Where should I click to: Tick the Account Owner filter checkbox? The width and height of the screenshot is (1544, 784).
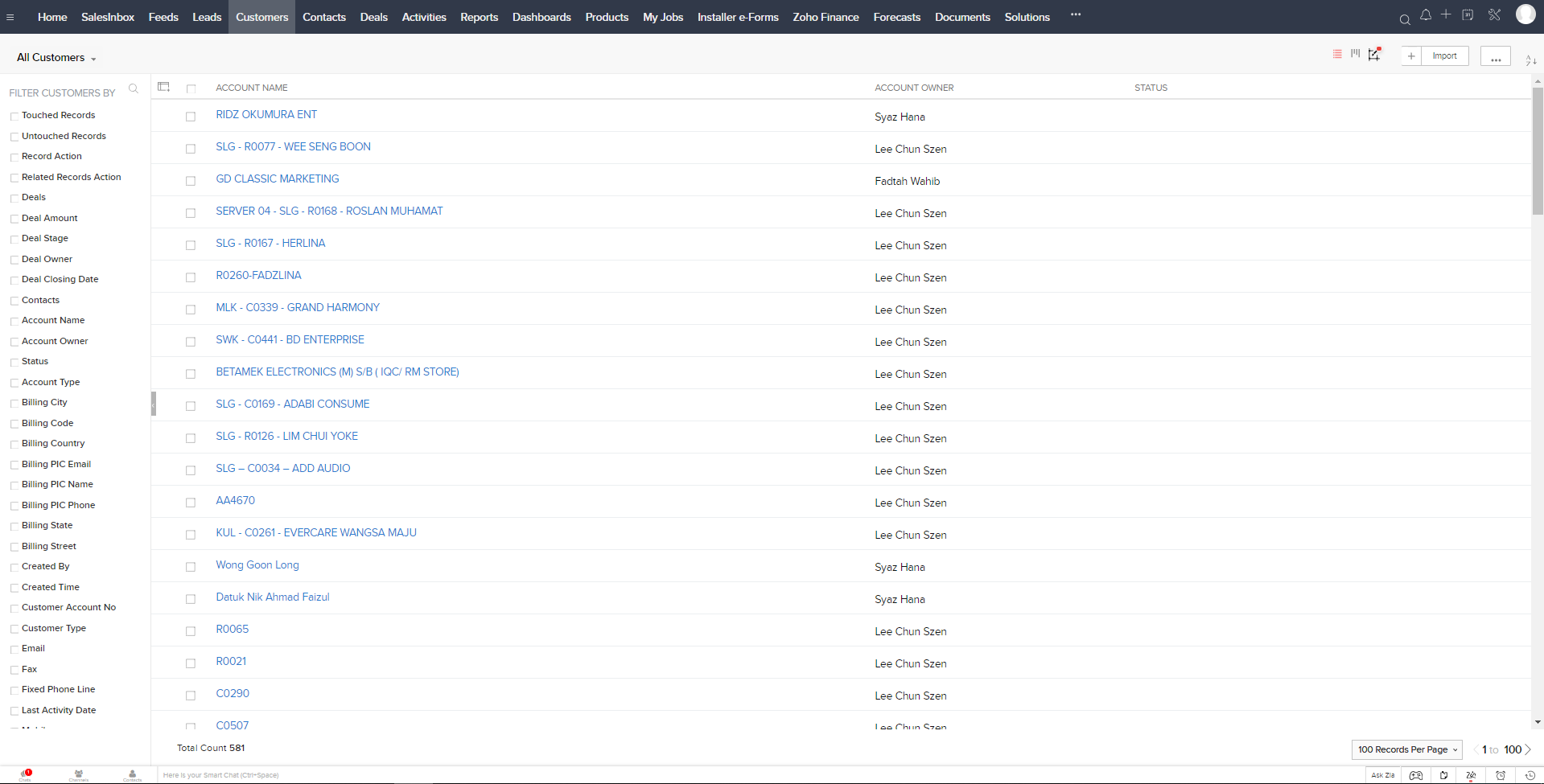pyautogui.click(x=14, y=342)
